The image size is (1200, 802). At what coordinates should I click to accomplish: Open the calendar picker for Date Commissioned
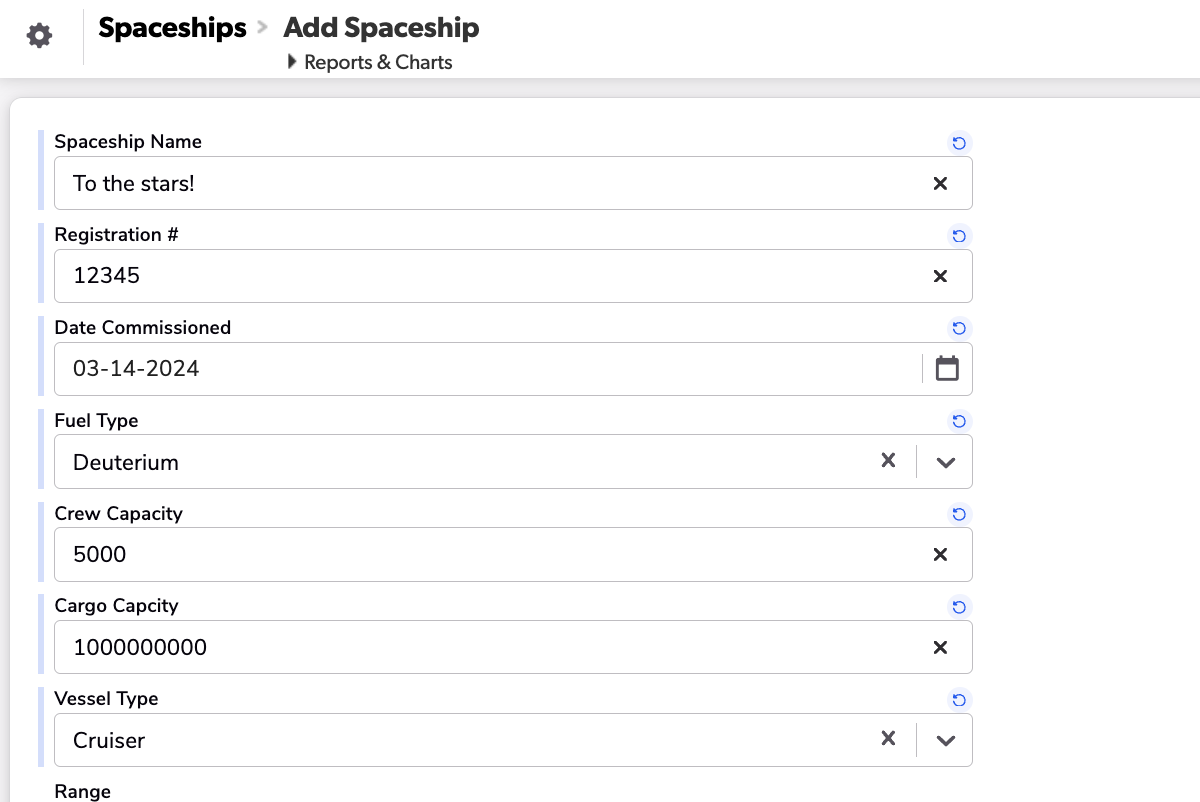(x=947, y=368)
